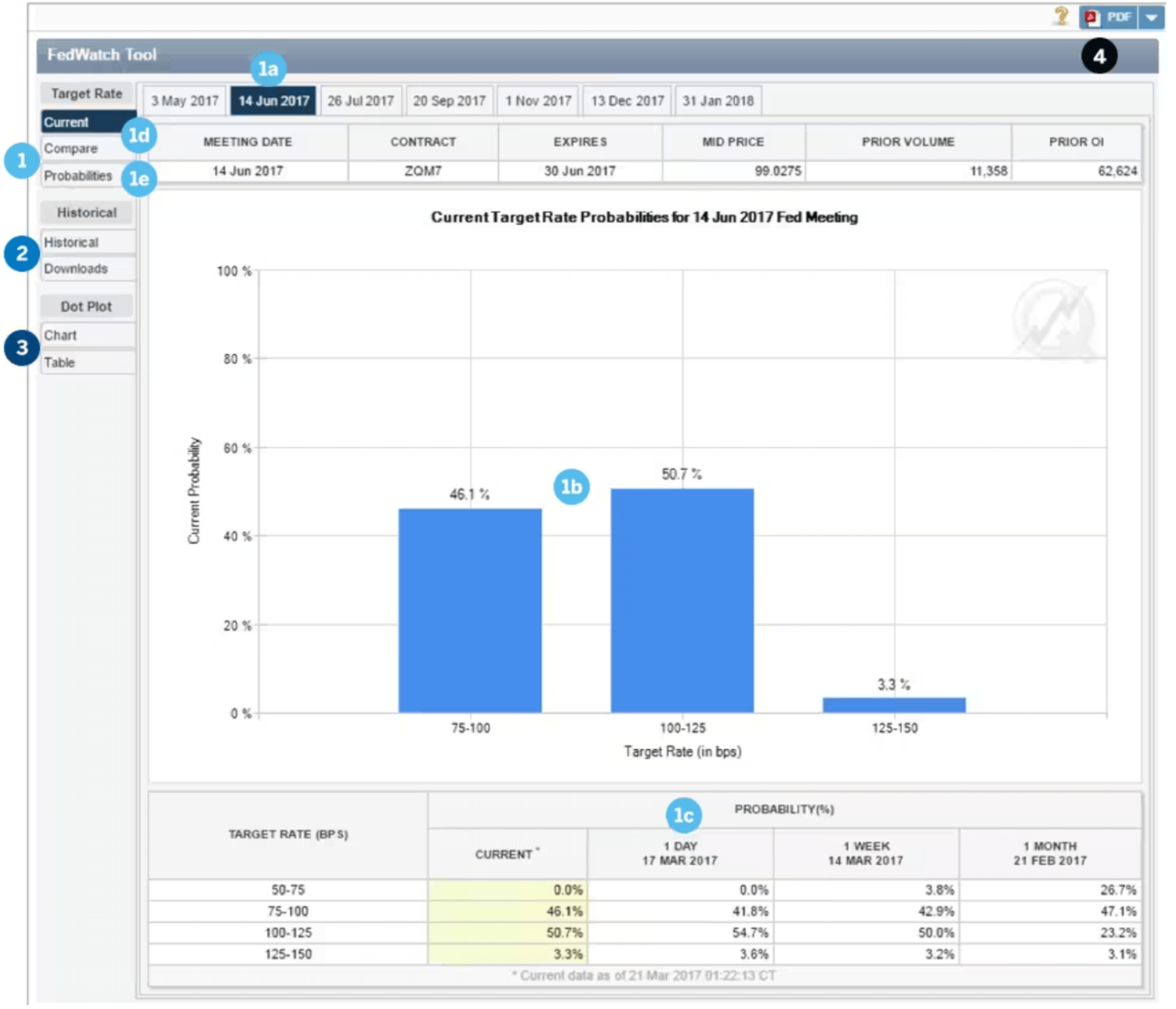Open Compare under Target Rate
Viewport: 1176px width, 1009px height.
[71, 149]
